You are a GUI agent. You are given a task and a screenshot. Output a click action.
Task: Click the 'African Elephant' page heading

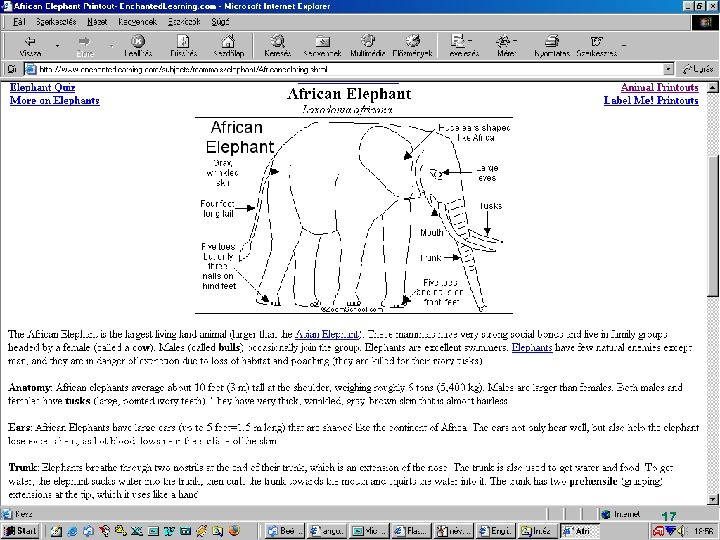tap(349, 94)
